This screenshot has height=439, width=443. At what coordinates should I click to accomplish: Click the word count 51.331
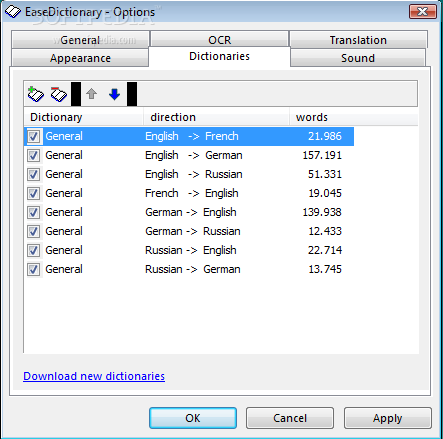tap(325, 174)
